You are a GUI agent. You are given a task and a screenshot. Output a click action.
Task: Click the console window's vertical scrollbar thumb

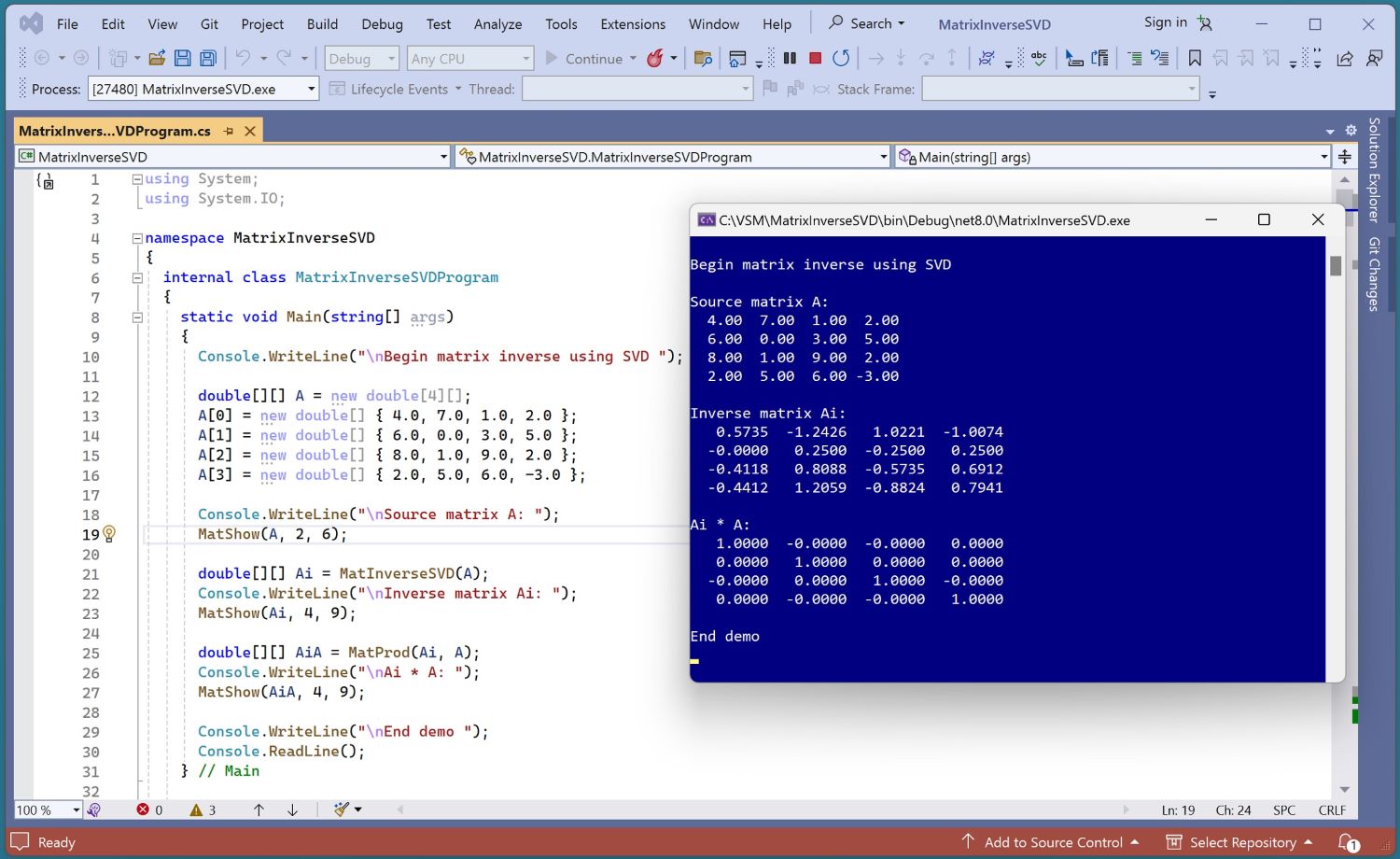click(1336, 266)
